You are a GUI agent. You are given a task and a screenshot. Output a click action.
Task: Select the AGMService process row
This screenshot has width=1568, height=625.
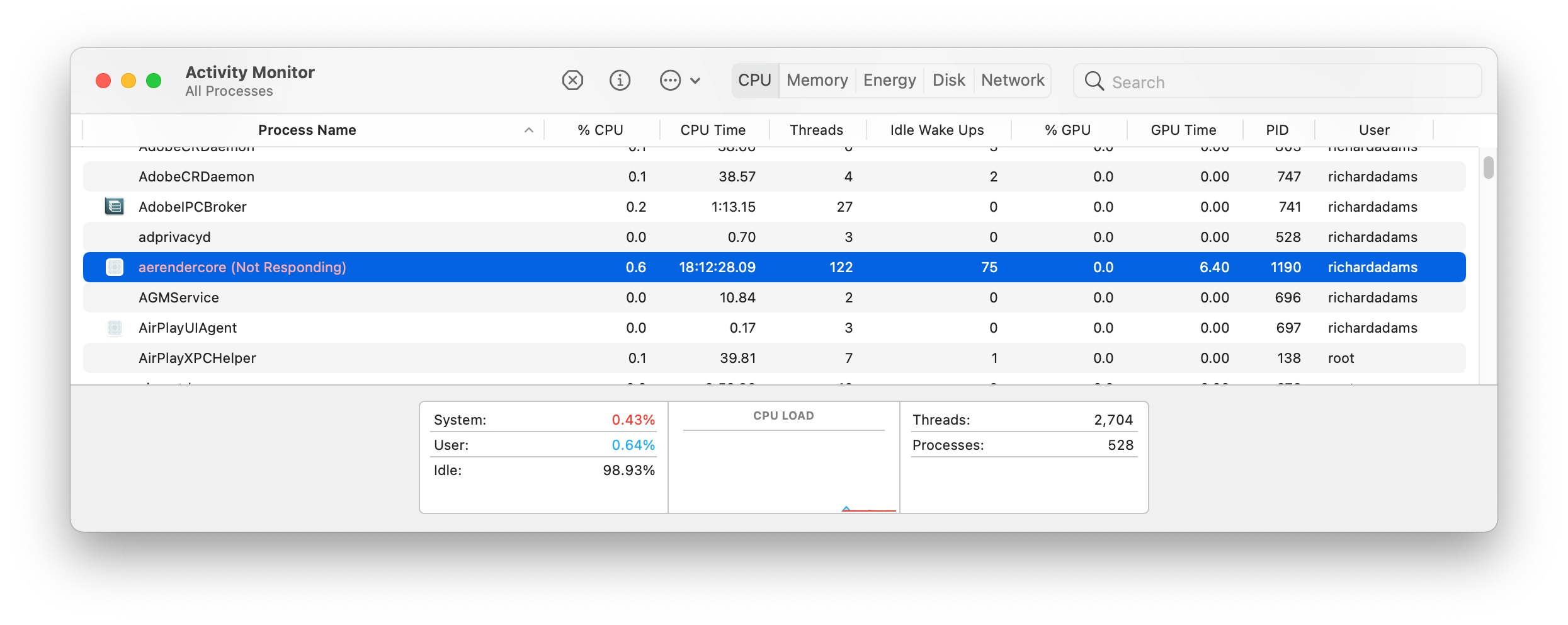(775, 297)
